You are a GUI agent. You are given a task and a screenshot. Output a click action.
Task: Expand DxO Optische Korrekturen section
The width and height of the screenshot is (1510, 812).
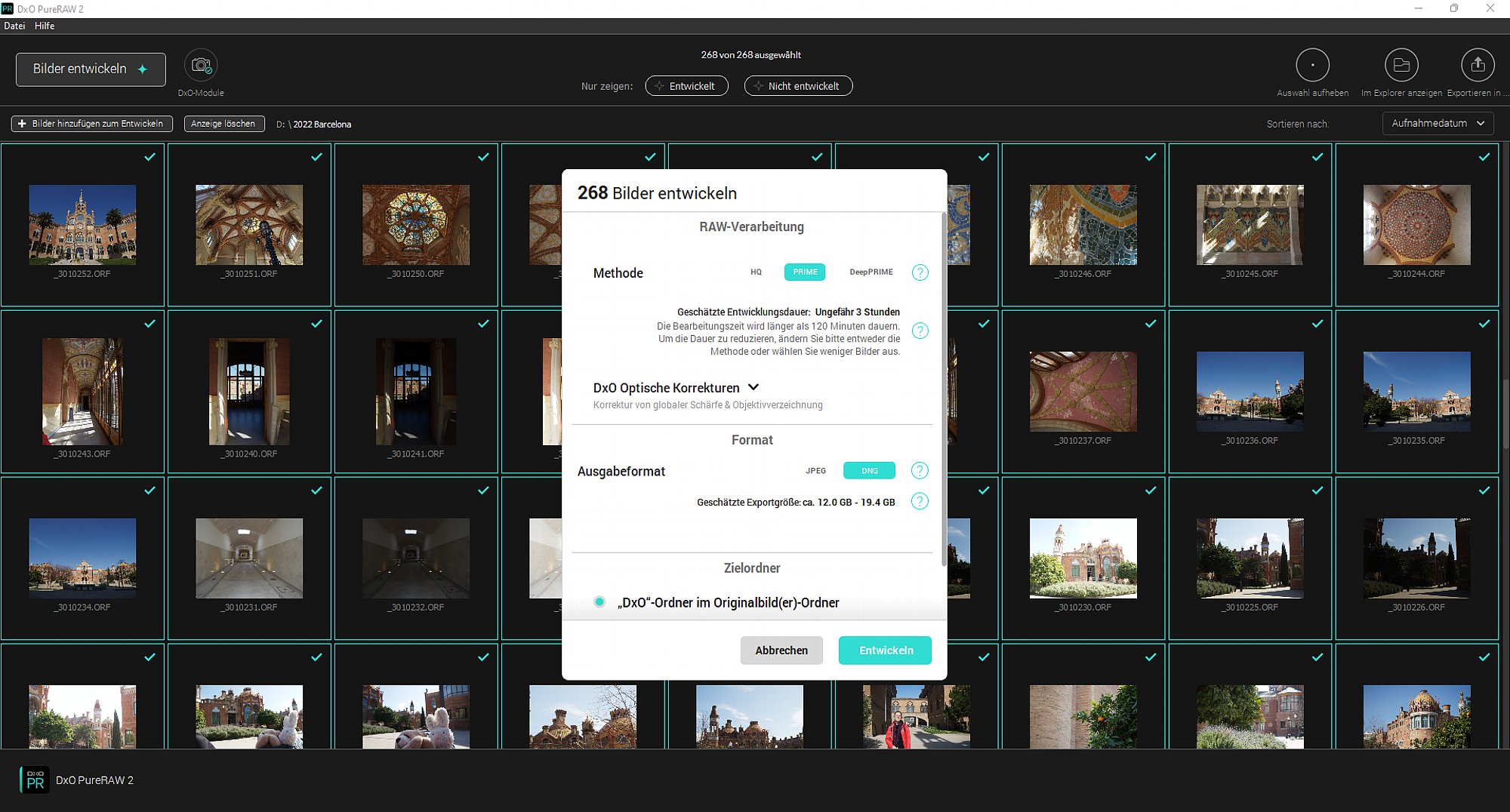[753, 387]
